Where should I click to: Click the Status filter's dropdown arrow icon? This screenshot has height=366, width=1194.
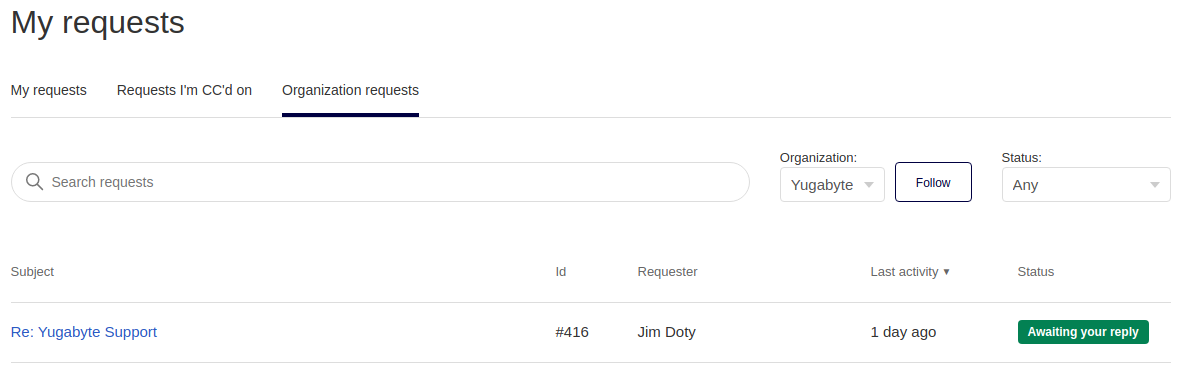click(x=1154, y=185)
